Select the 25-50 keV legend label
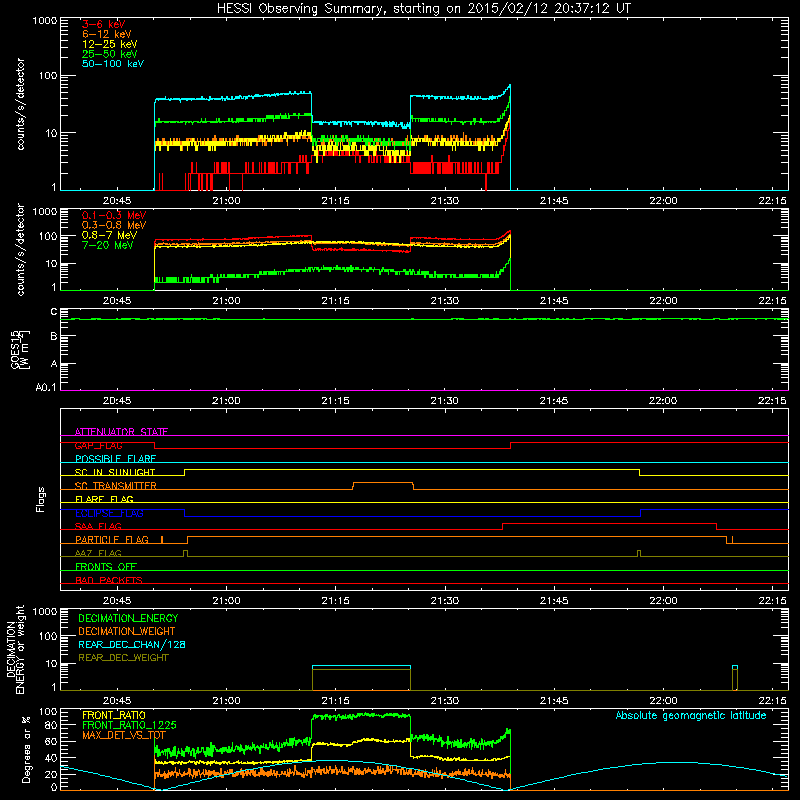Image resolution: width=800 pixels, height=800 pixels. pyautogui.click(x=110, y=54)
